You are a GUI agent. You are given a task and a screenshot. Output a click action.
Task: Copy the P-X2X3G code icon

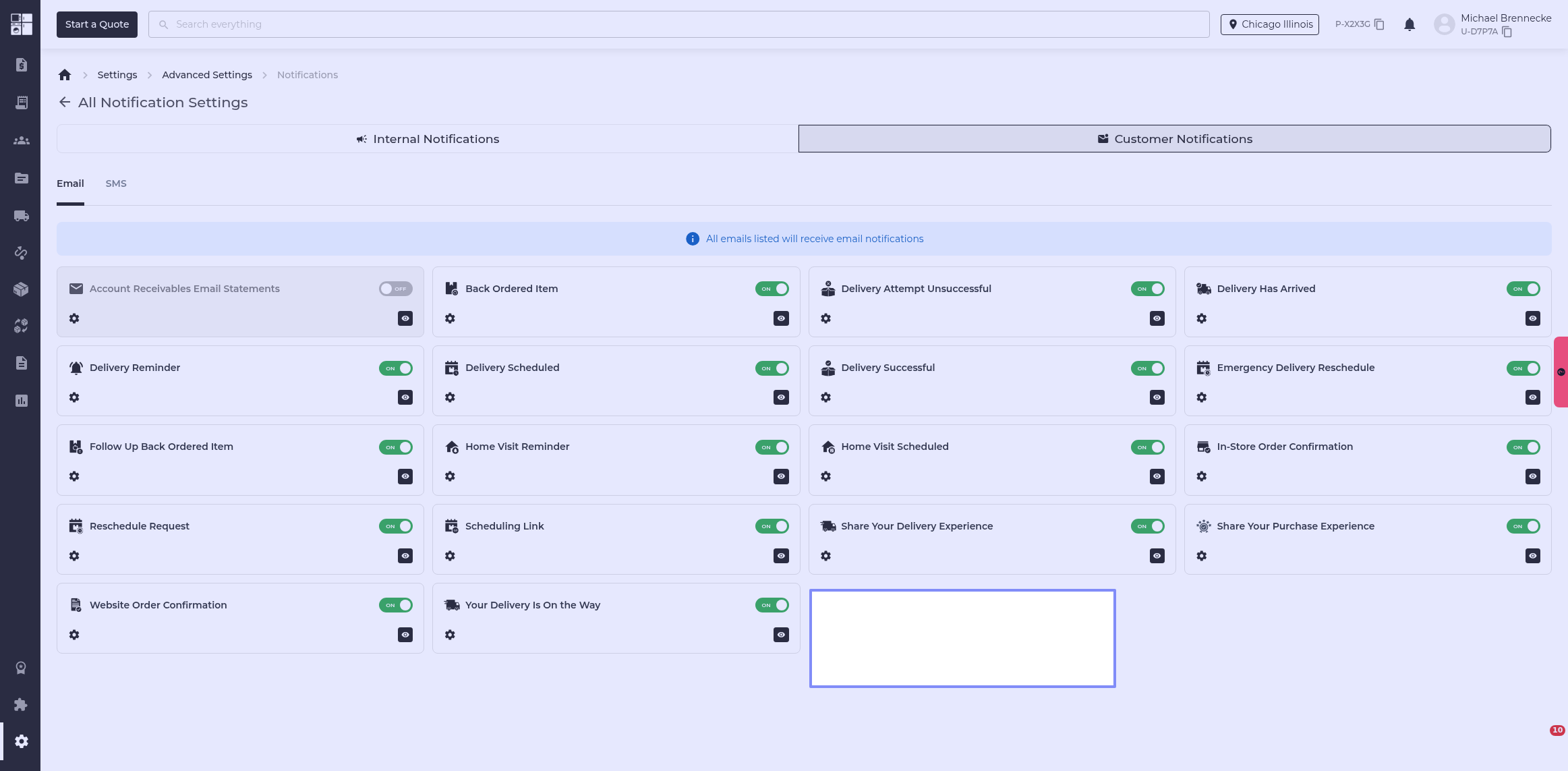[x=1379, y=24]
